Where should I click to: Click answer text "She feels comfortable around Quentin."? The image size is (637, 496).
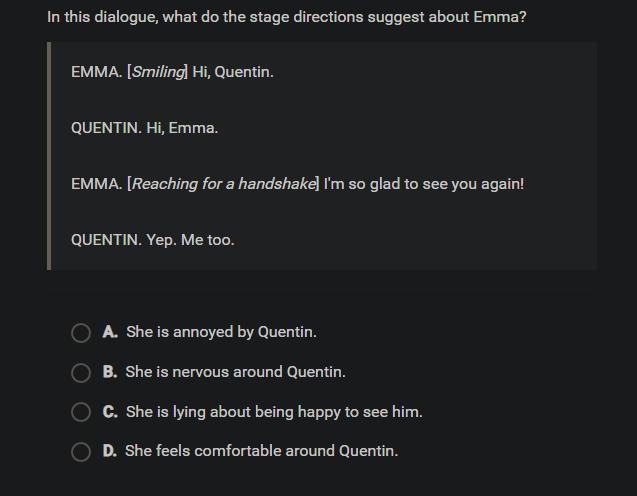pos(261,451)
